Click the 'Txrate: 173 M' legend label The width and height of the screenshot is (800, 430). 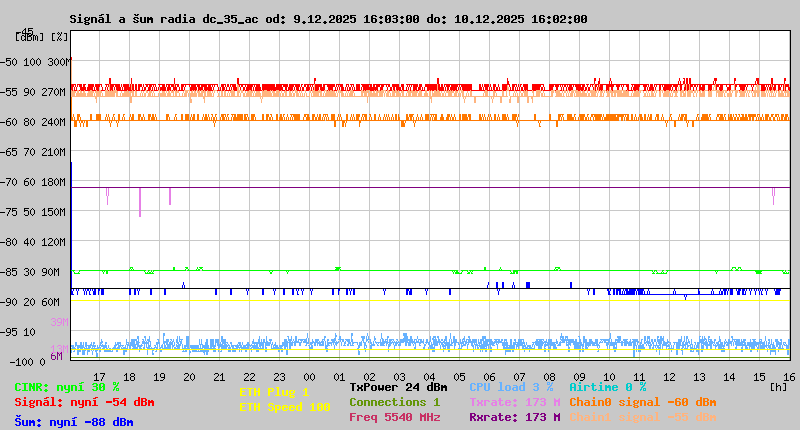[515, 402]
